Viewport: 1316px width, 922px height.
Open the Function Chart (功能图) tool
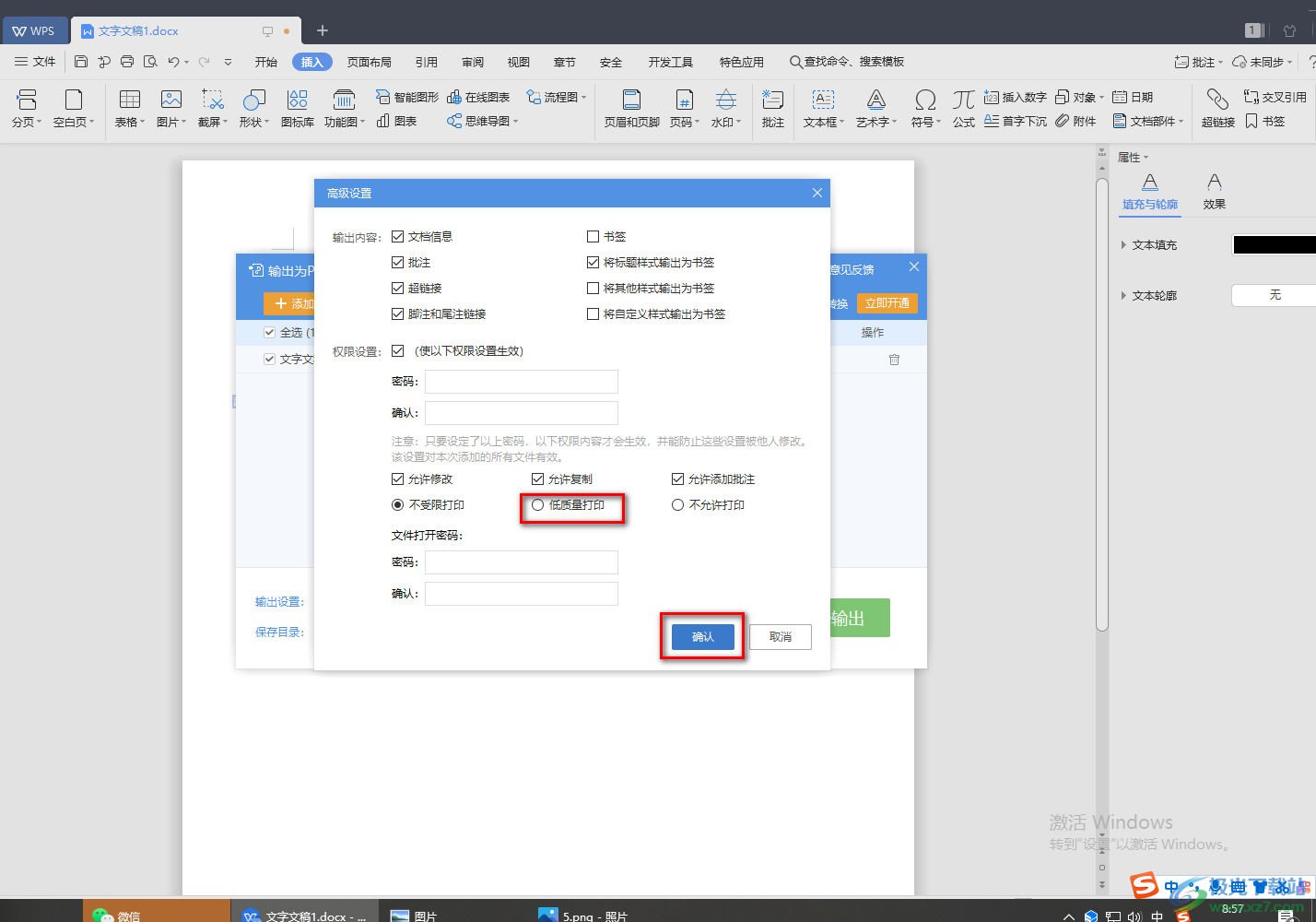click(x=345, y=108)
